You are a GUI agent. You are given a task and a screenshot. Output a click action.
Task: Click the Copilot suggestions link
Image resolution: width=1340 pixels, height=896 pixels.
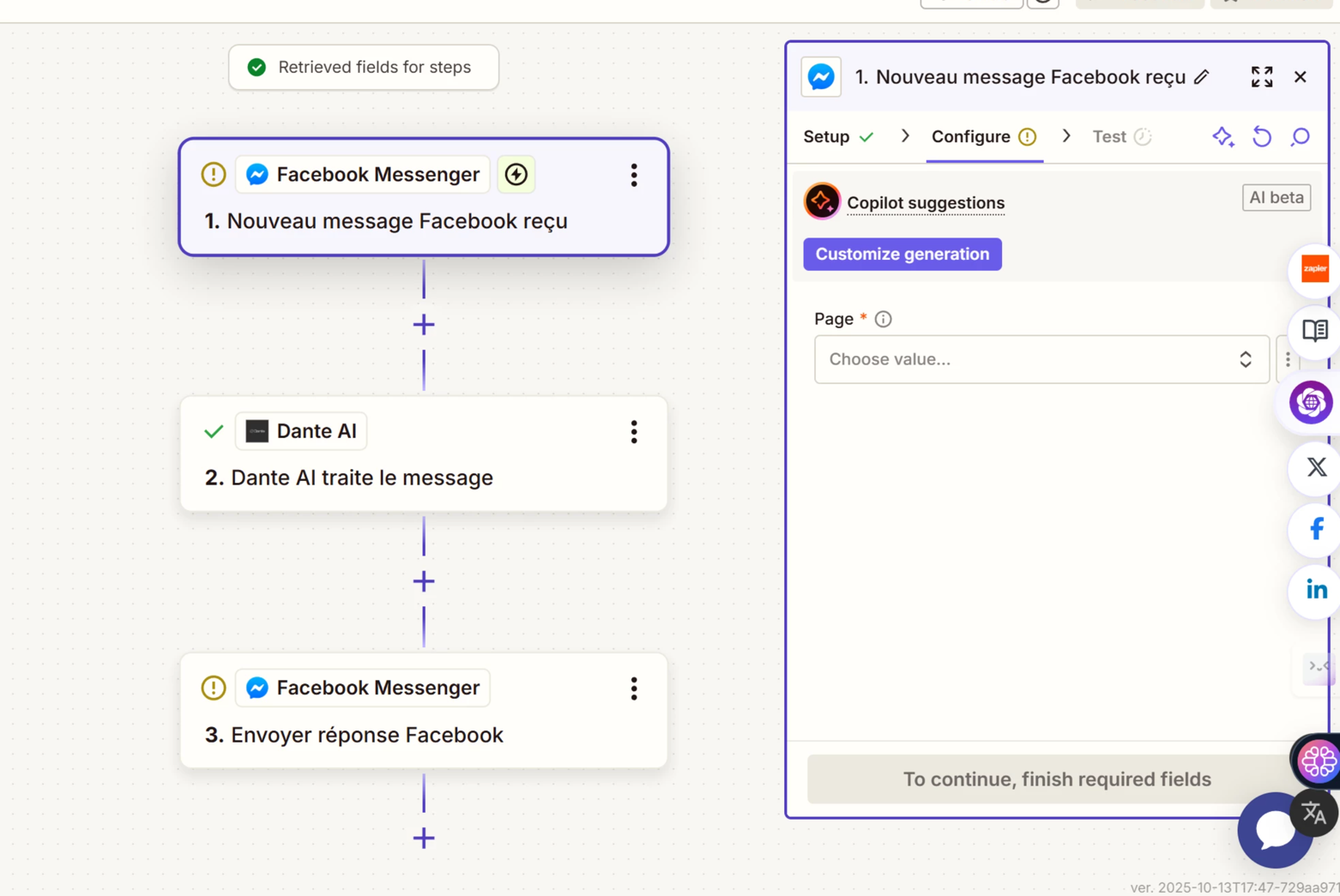point(925,203)
